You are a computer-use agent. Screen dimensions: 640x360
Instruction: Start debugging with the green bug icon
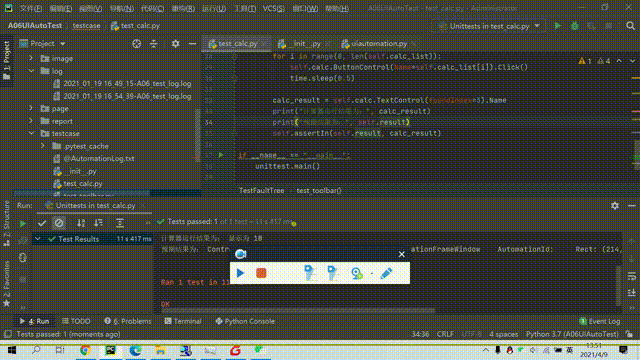(575, 26)
